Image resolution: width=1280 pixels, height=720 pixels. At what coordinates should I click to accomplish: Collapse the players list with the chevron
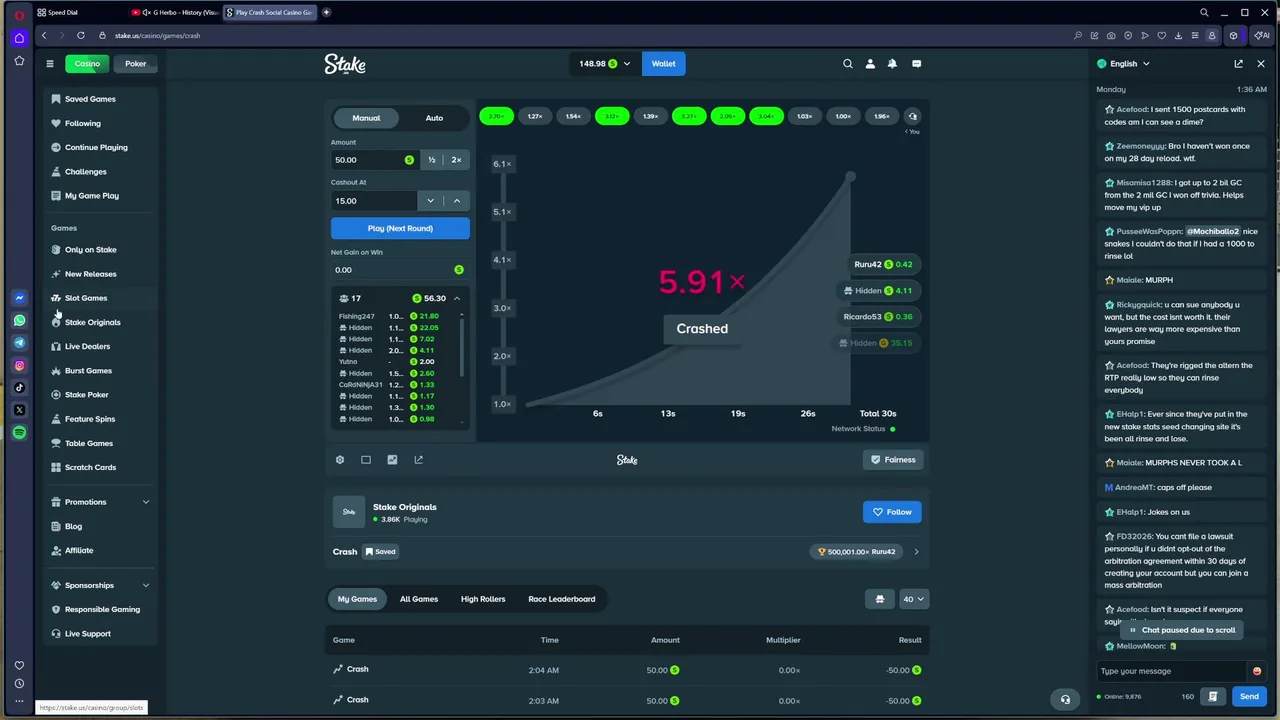[457, 298]
